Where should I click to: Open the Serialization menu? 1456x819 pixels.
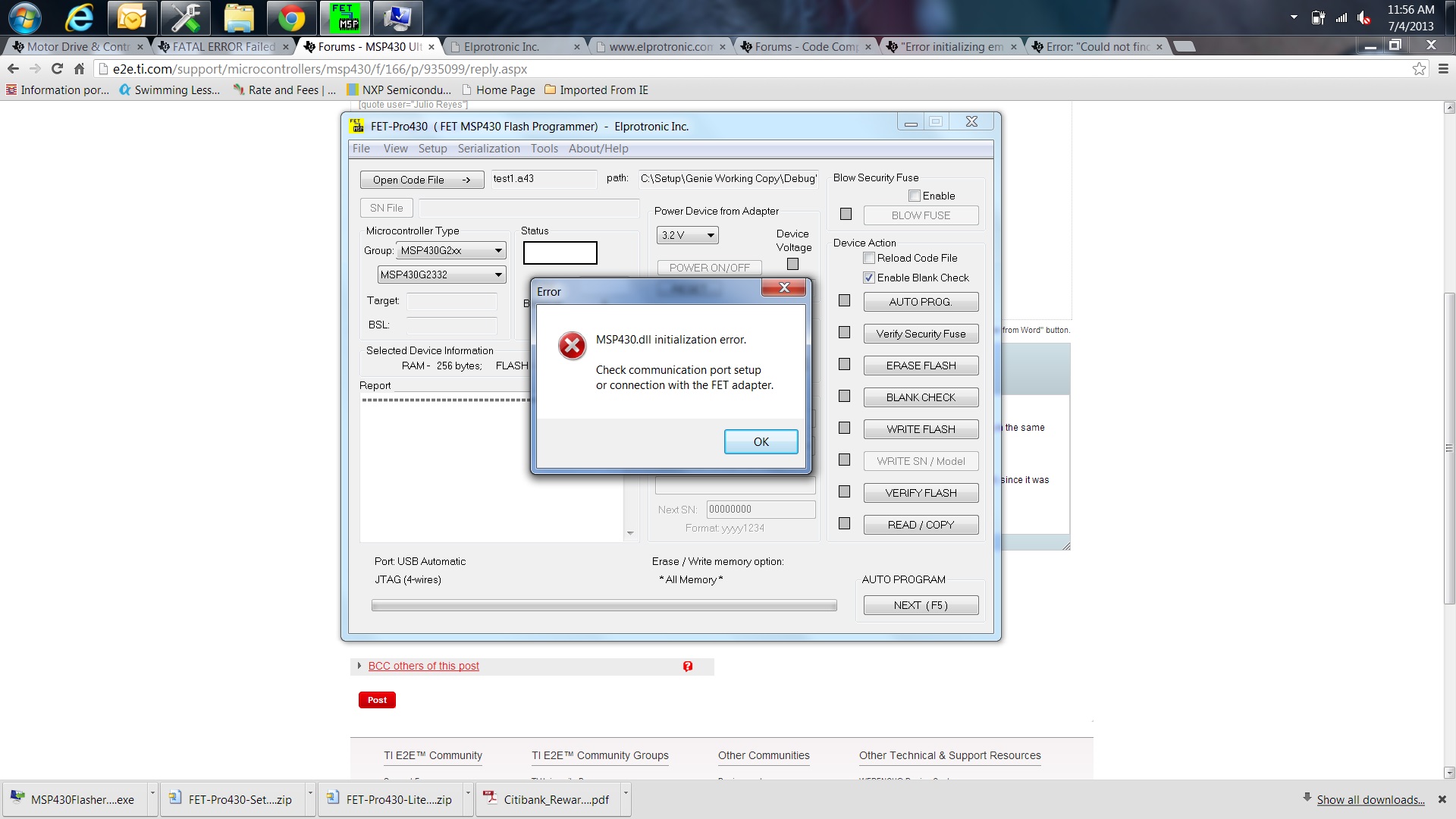pyautogui.click(x=488, y=149)
